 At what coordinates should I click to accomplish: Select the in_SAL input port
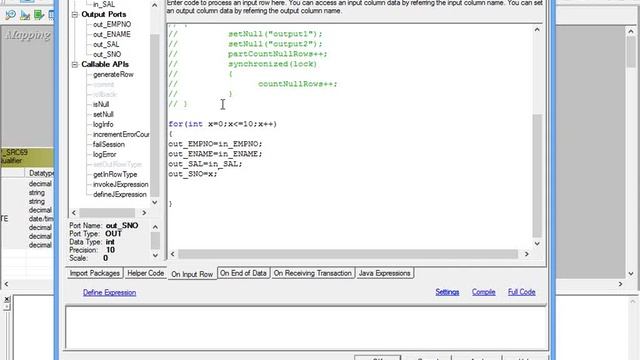104,4
